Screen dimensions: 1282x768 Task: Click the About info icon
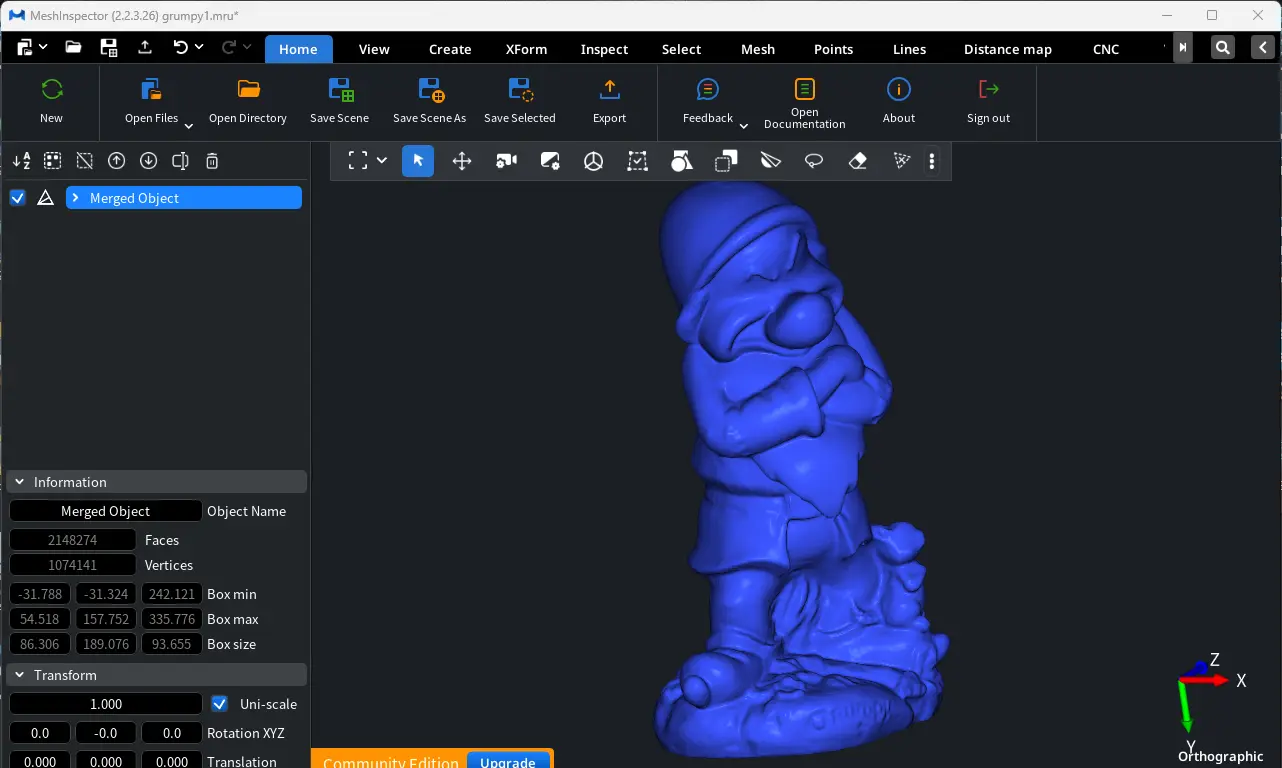(x=899, y=89)
